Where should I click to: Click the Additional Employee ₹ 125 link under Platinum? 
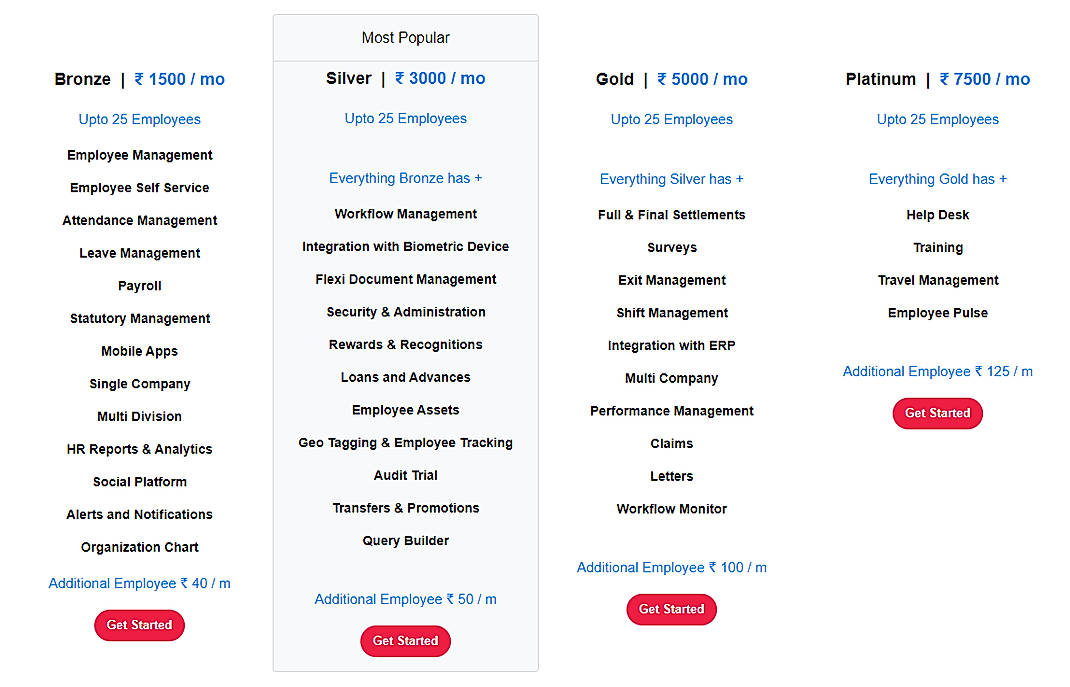pos(937,371)
